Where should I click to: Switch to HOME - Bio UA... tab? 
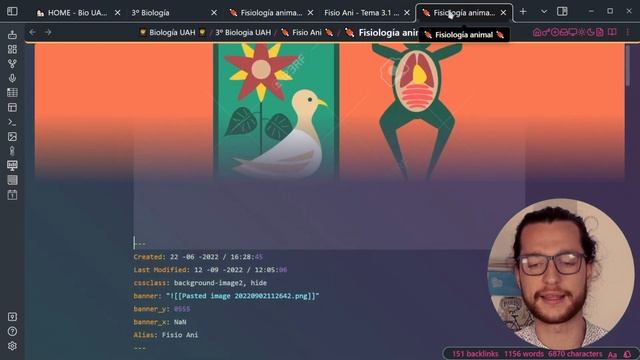(72, 13)
